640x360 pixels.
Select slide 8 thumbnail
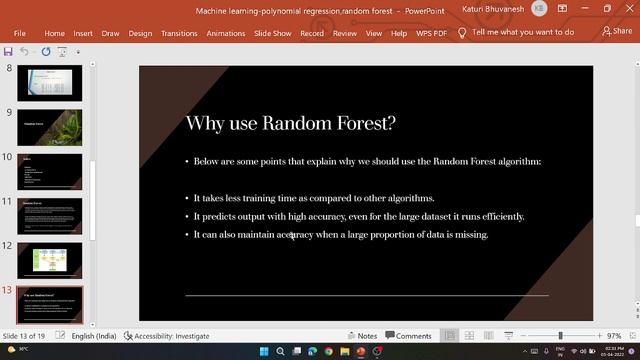49,83
